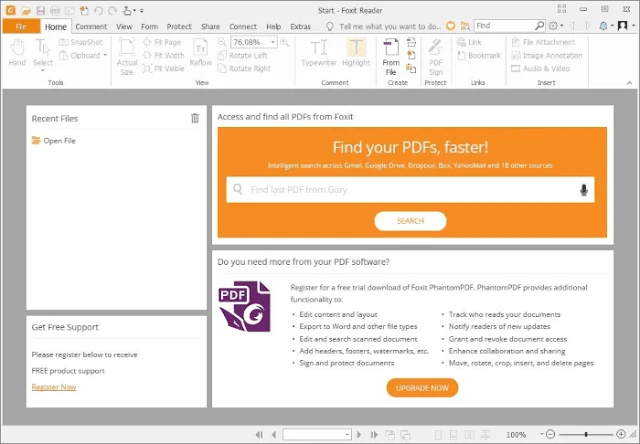Click Audio & Video in Insert group
Screen dimensions: 640x444
click(x=540, y=68)
